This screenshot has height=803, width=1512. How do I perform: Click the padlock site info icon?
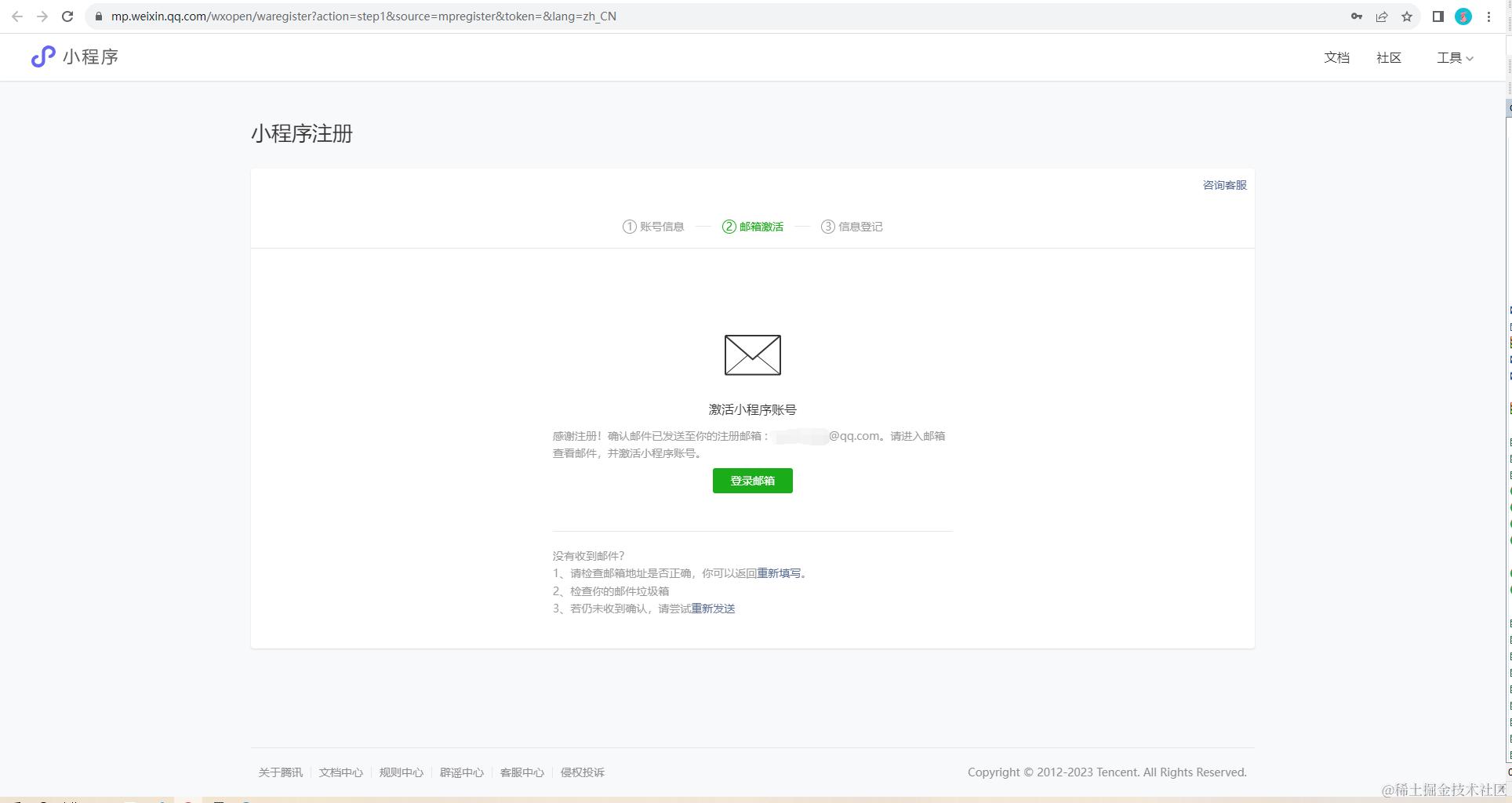[99, 16]
